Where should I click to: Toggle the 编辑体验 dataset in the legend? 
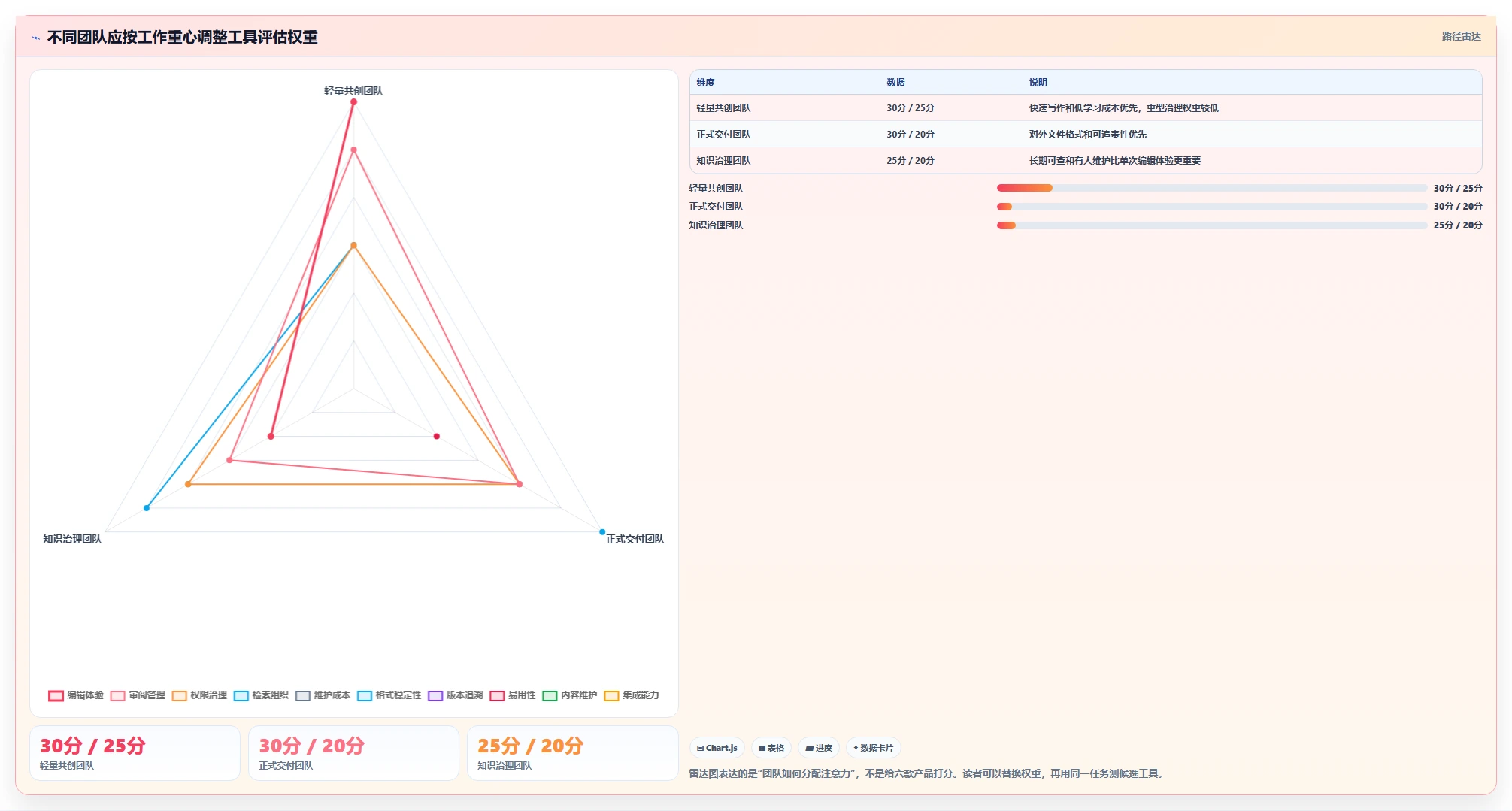76,695
